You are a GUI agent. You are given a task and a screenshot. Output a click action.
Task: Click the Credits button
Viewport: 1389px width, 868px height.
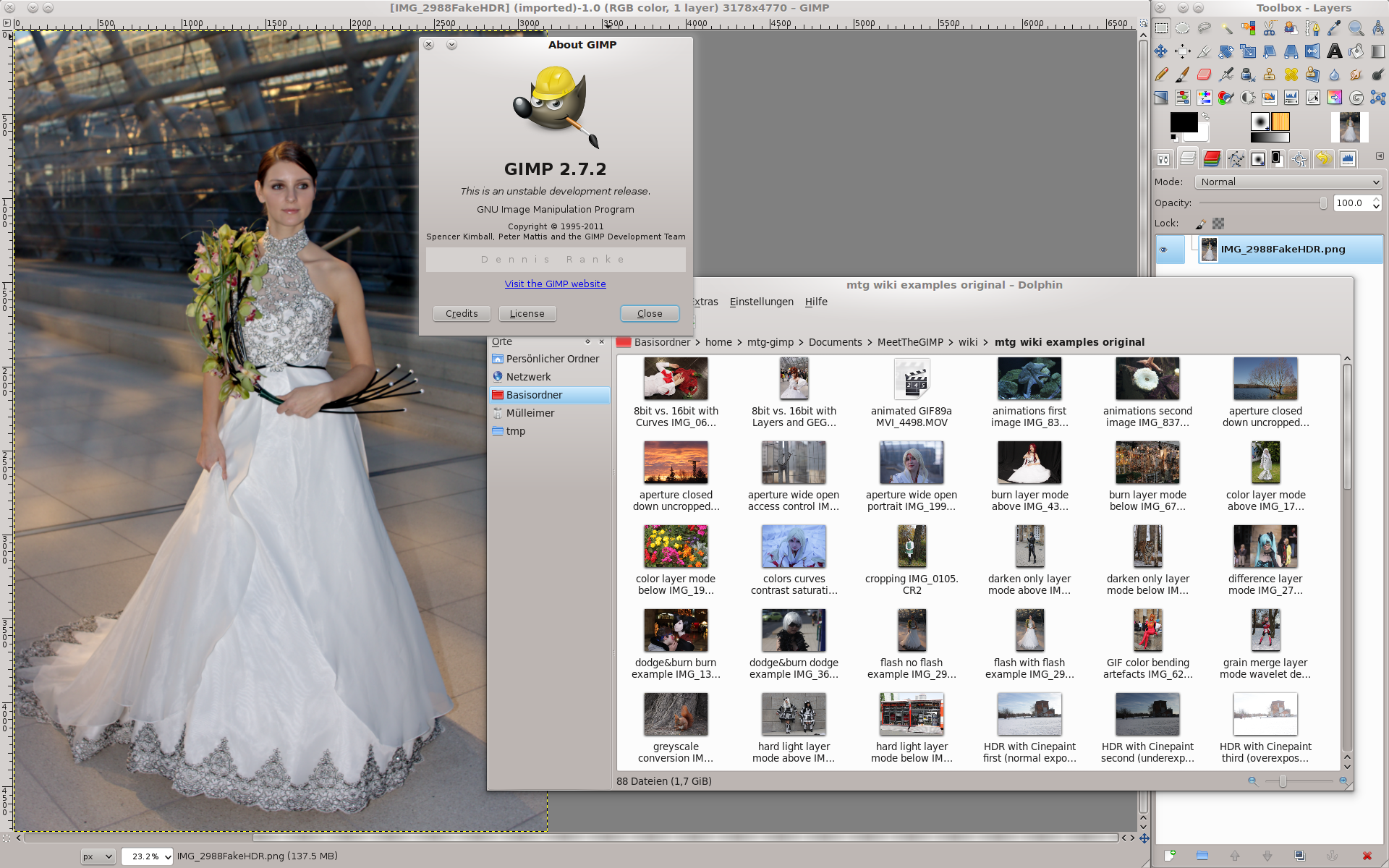462,313
